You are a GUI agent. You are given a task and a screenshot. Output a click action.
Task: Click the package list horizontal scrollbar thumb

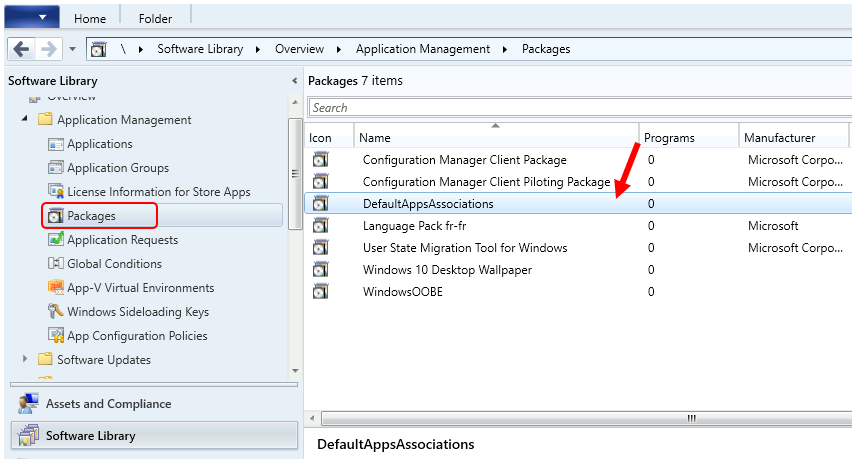(x=587, y=419)
